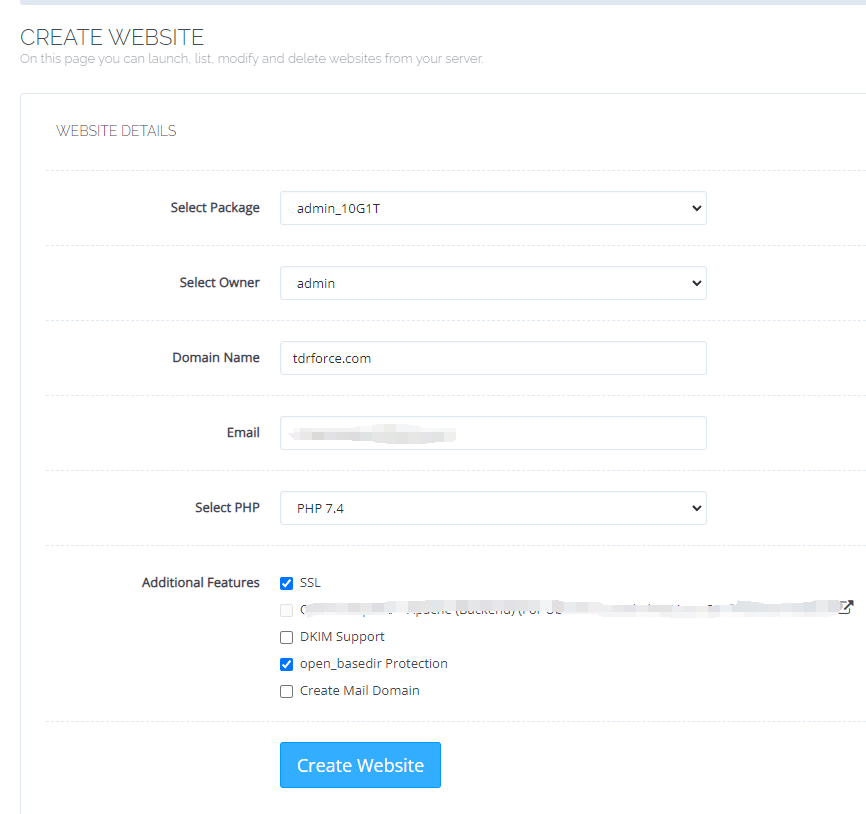The image size is (866, 814).
Task: Disable open_basedir Protection checkbox
Action: [287, 664]
